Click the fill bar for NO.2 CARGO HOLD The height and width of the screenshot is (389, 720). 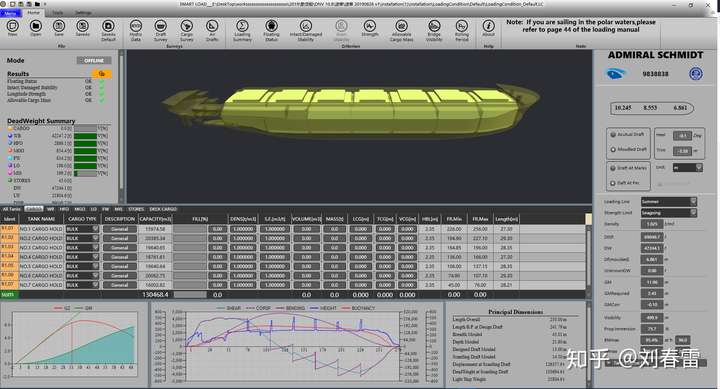tap(190, 238)
